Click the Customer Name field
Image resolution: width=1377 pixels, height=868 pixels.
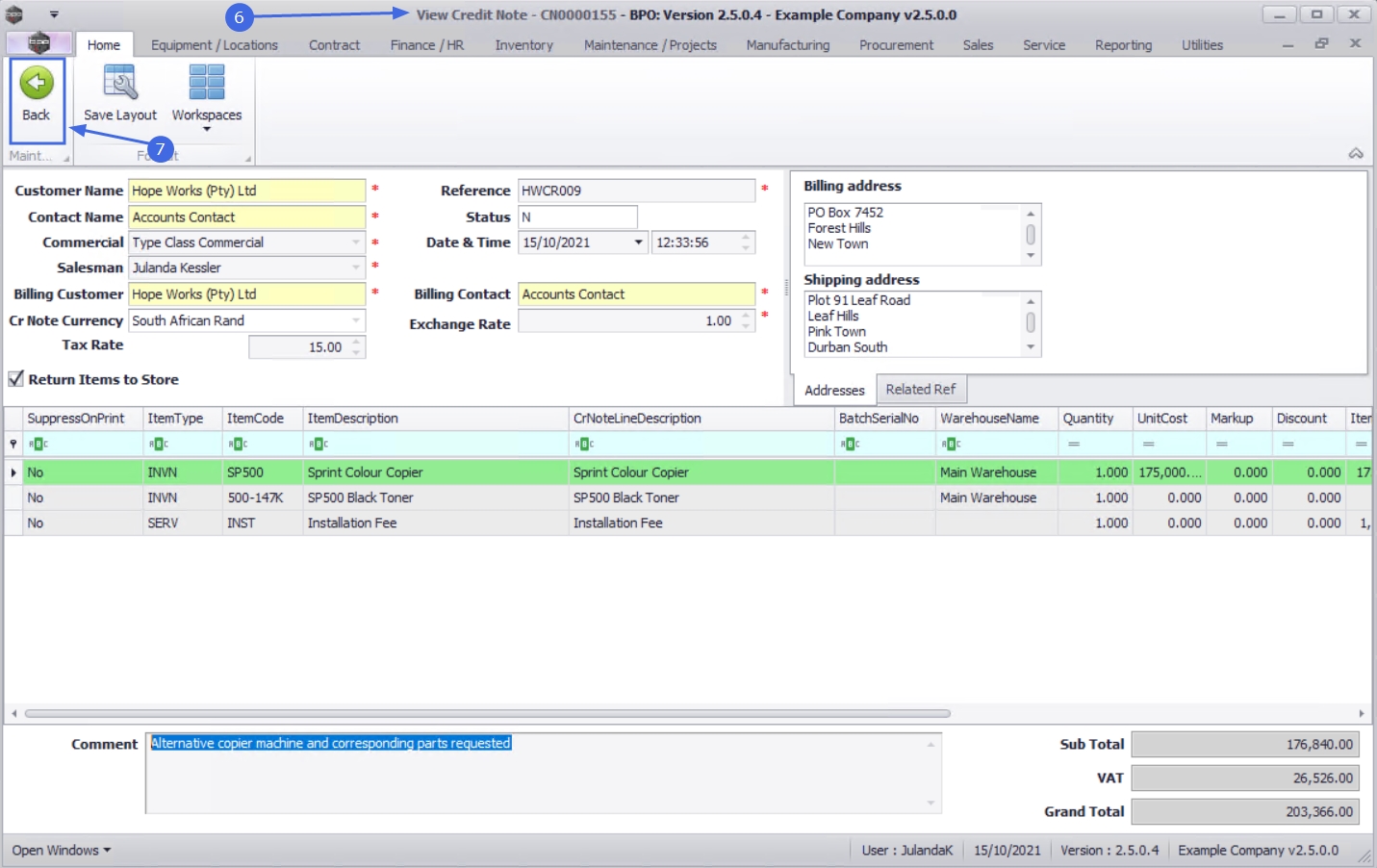247,191
